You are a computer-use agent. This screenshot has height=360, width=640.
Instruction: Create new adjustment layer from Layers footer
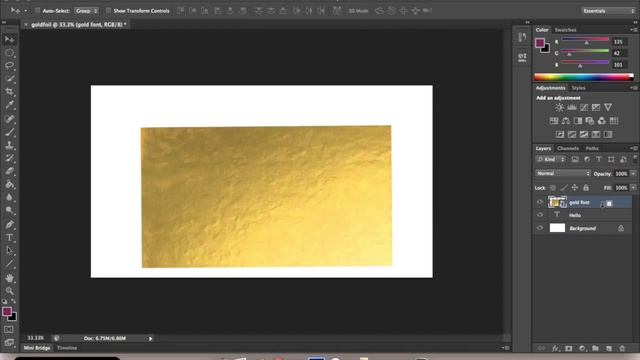pyautogui.click(x=582, y=349)
